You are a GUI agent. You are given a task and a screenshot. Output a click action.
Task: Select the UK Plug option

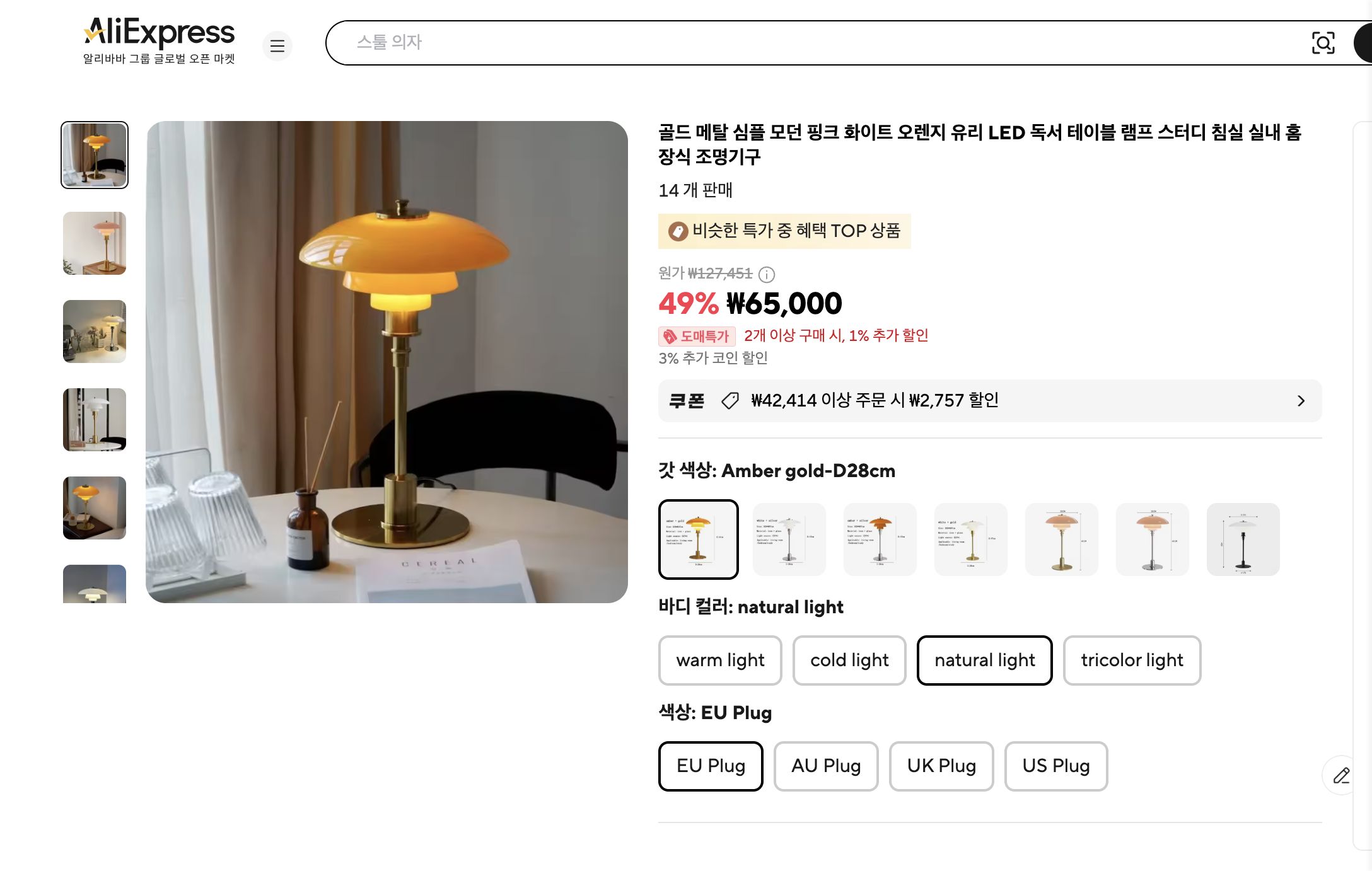941,766
